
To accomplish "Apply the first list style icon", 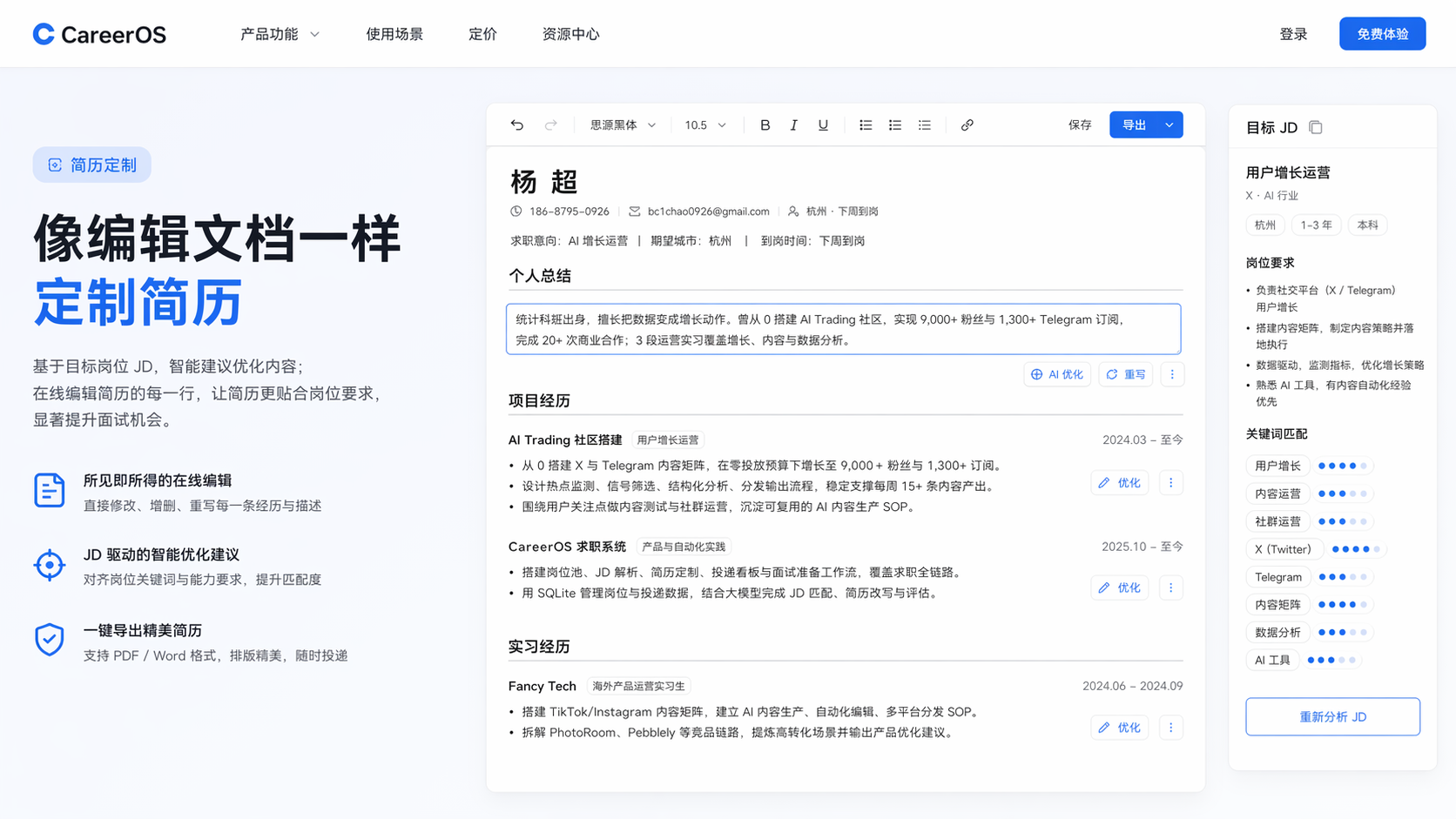I will [x=866, y=125].
